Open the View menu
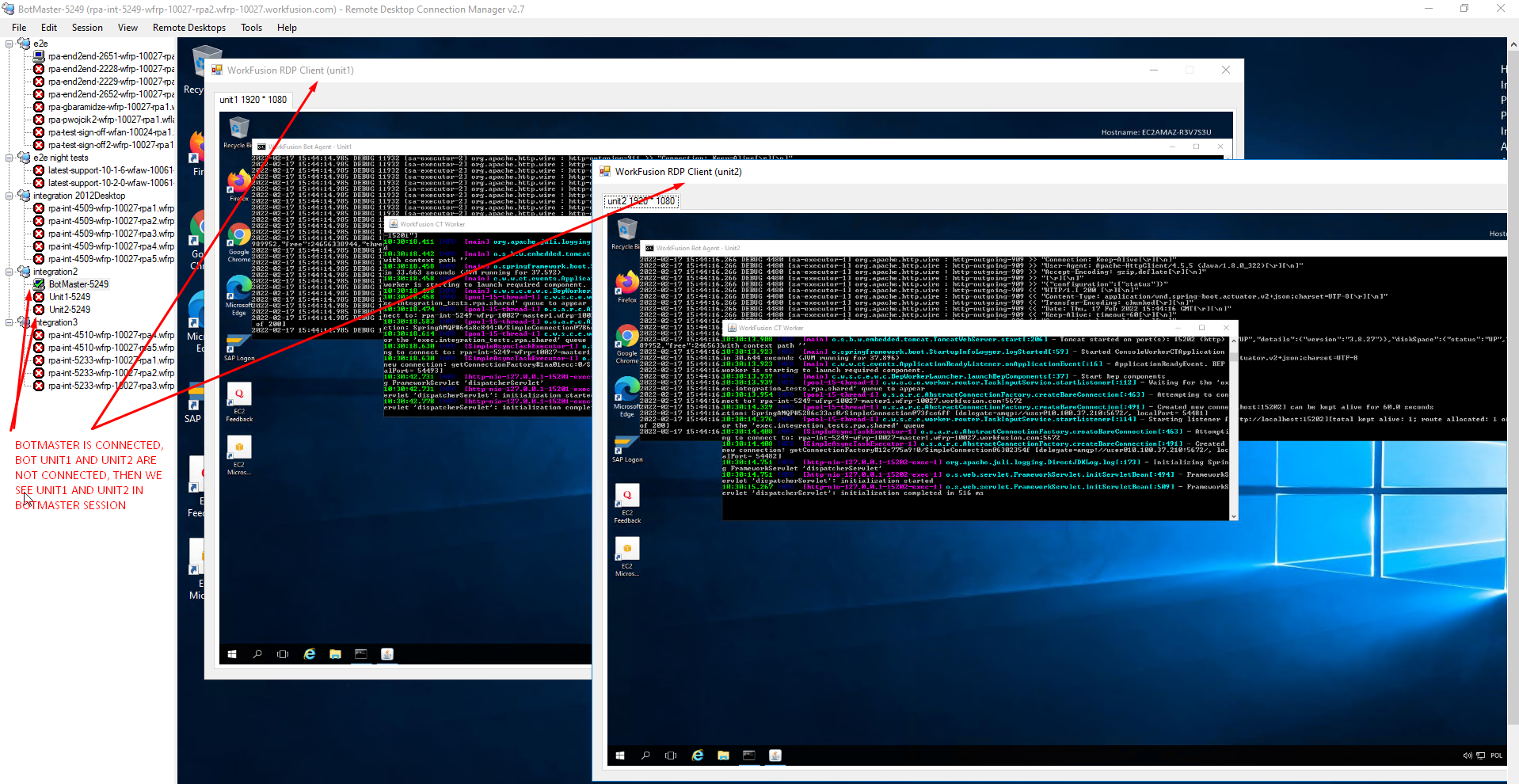Viewport: 1519px width, 784px height. click(128, 28)
